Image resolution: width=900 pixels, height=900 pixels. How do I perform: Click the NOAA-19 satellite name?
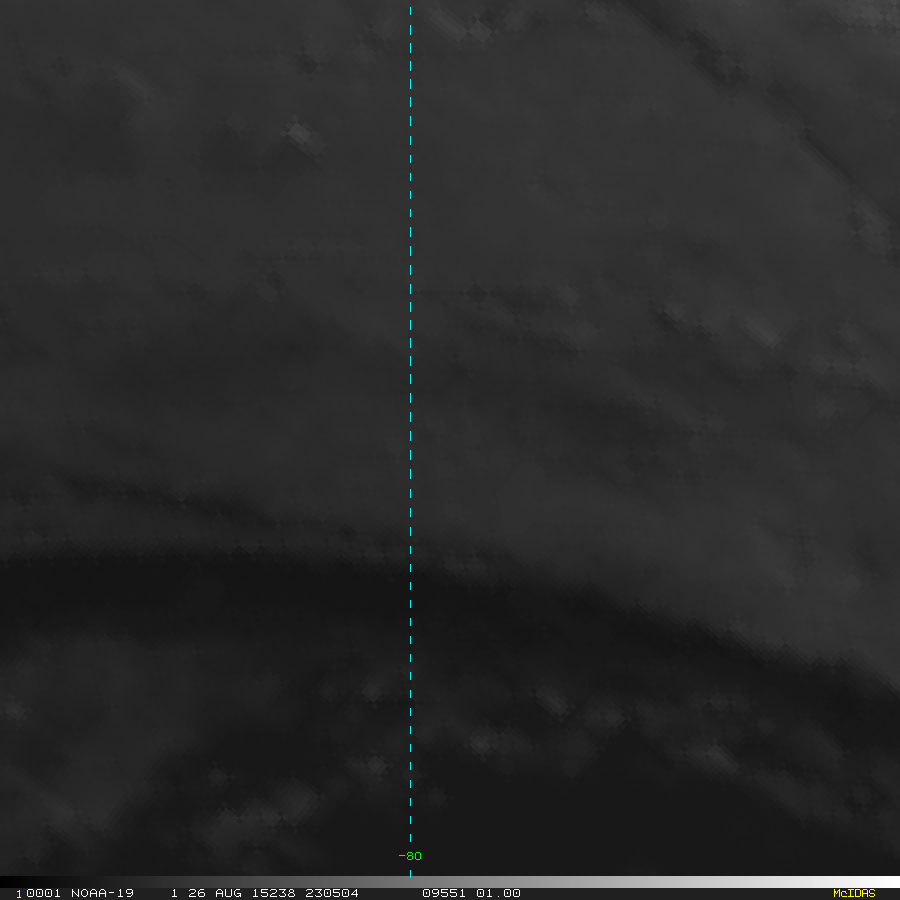[102, 893]
